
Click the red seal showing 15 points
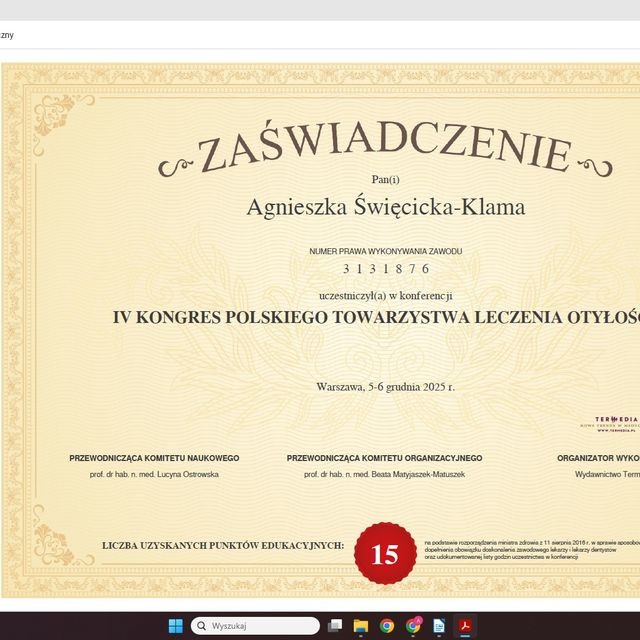385,553
